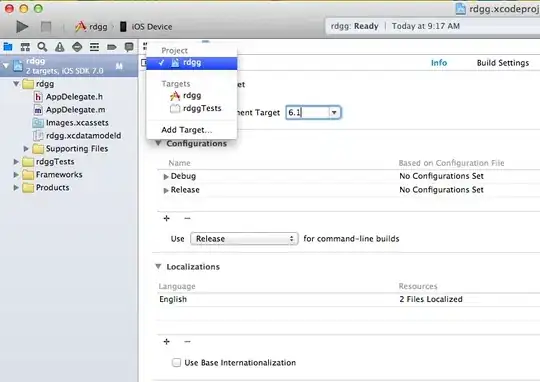Open the Find navigator magnifier icon
540x382 pixels.
[42, 47]
